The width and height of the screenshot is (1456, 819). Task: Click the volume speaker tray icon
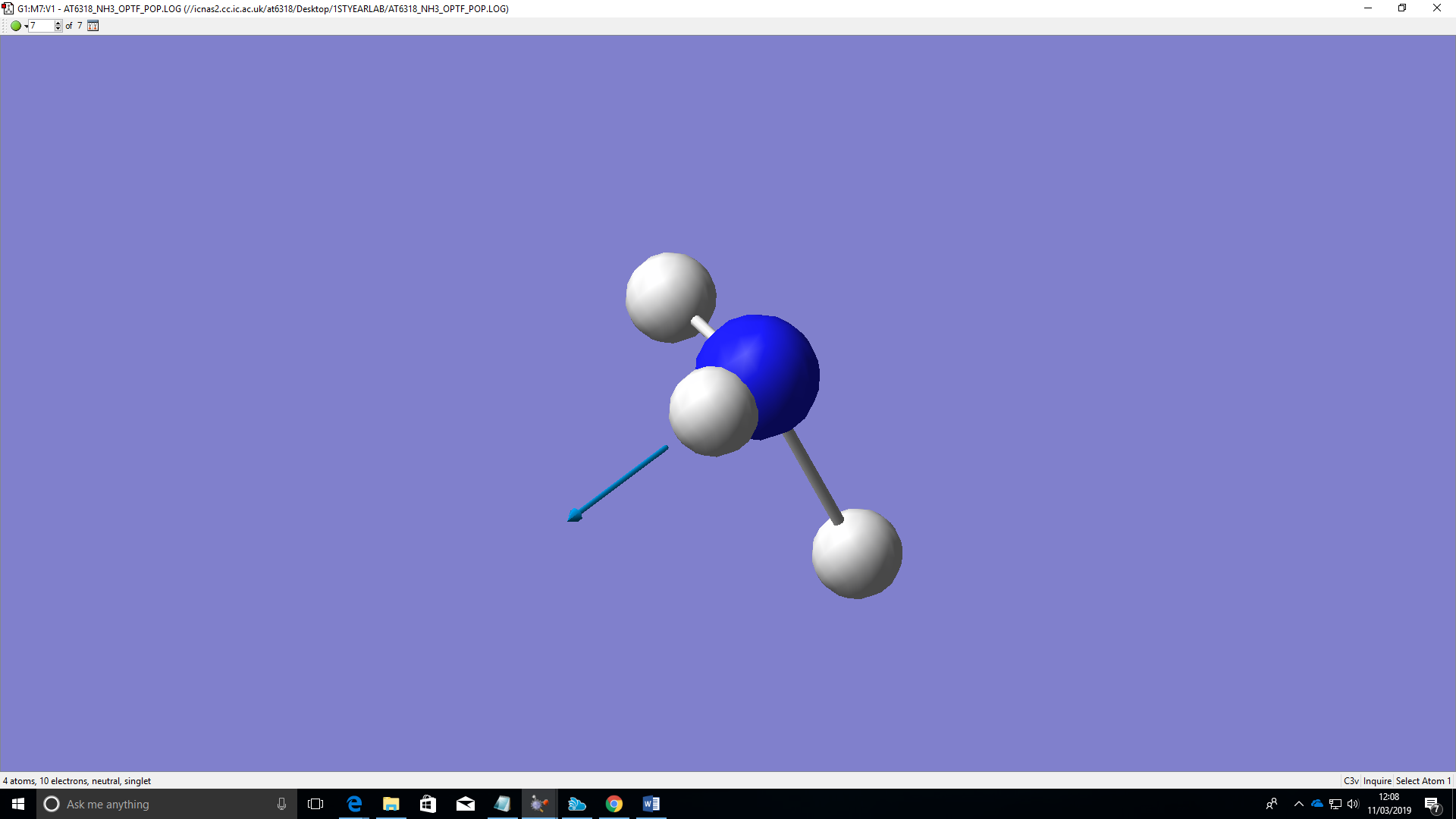(x=1354, y=804)
